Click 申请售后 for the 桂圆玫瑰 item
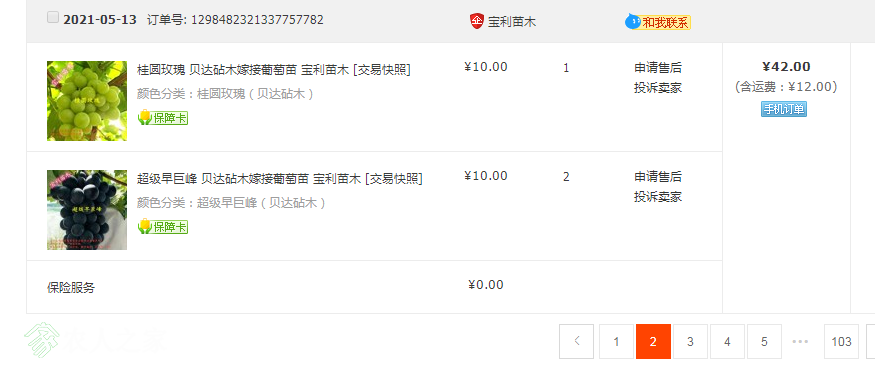 (658, 68)
